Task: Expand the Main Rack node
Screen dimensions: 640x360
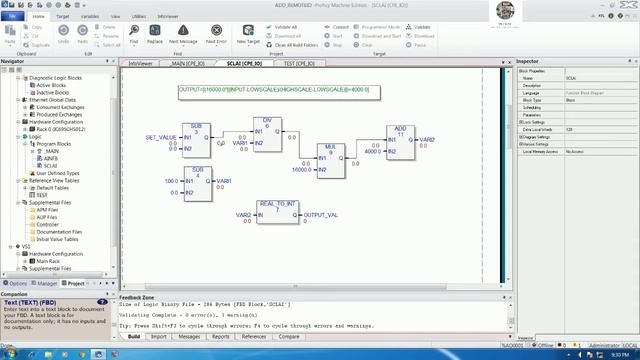Action: point(25,261)
